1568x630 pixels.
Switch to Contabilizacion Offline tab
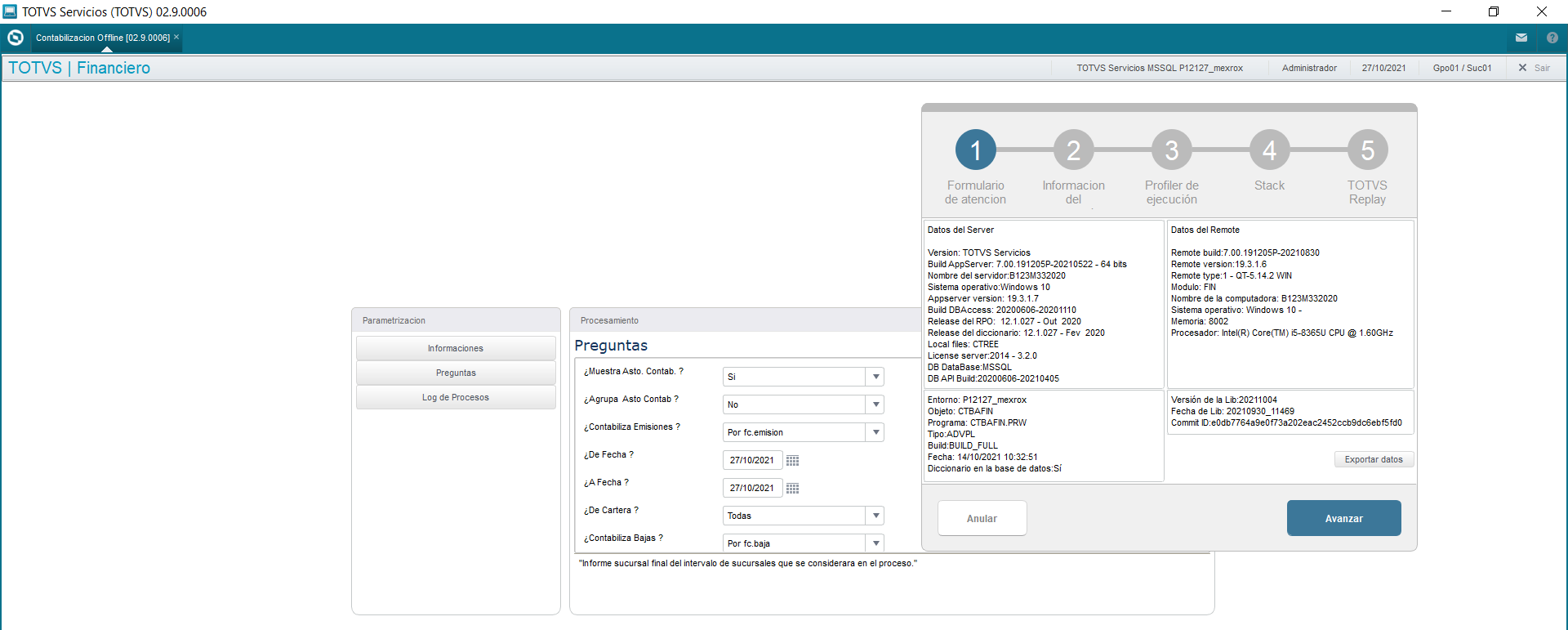point(103,38)
